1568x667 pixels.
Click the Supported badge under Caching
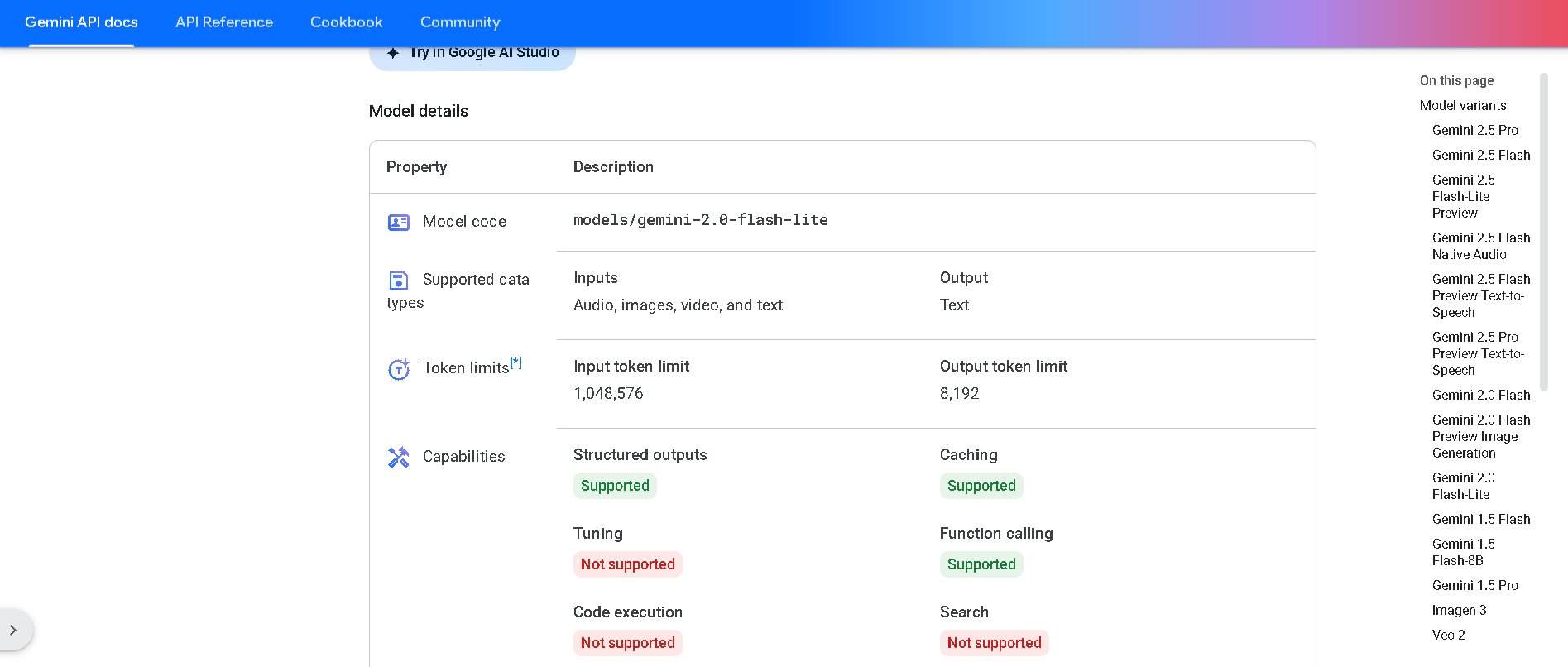(x=981, y=486)
